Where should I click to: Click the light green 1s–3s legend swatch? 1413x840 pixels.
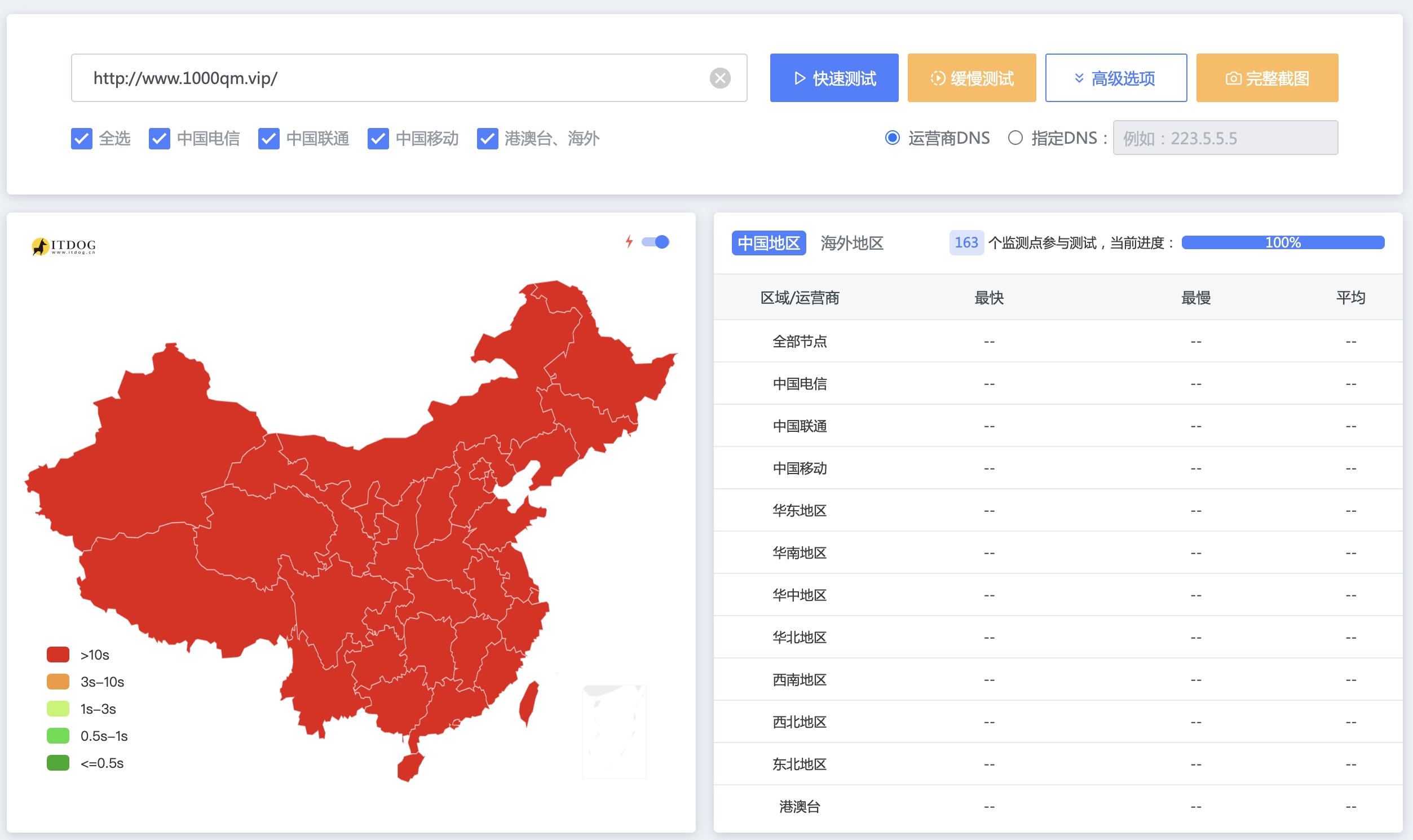pyautogui.click(x=58, y=709)
